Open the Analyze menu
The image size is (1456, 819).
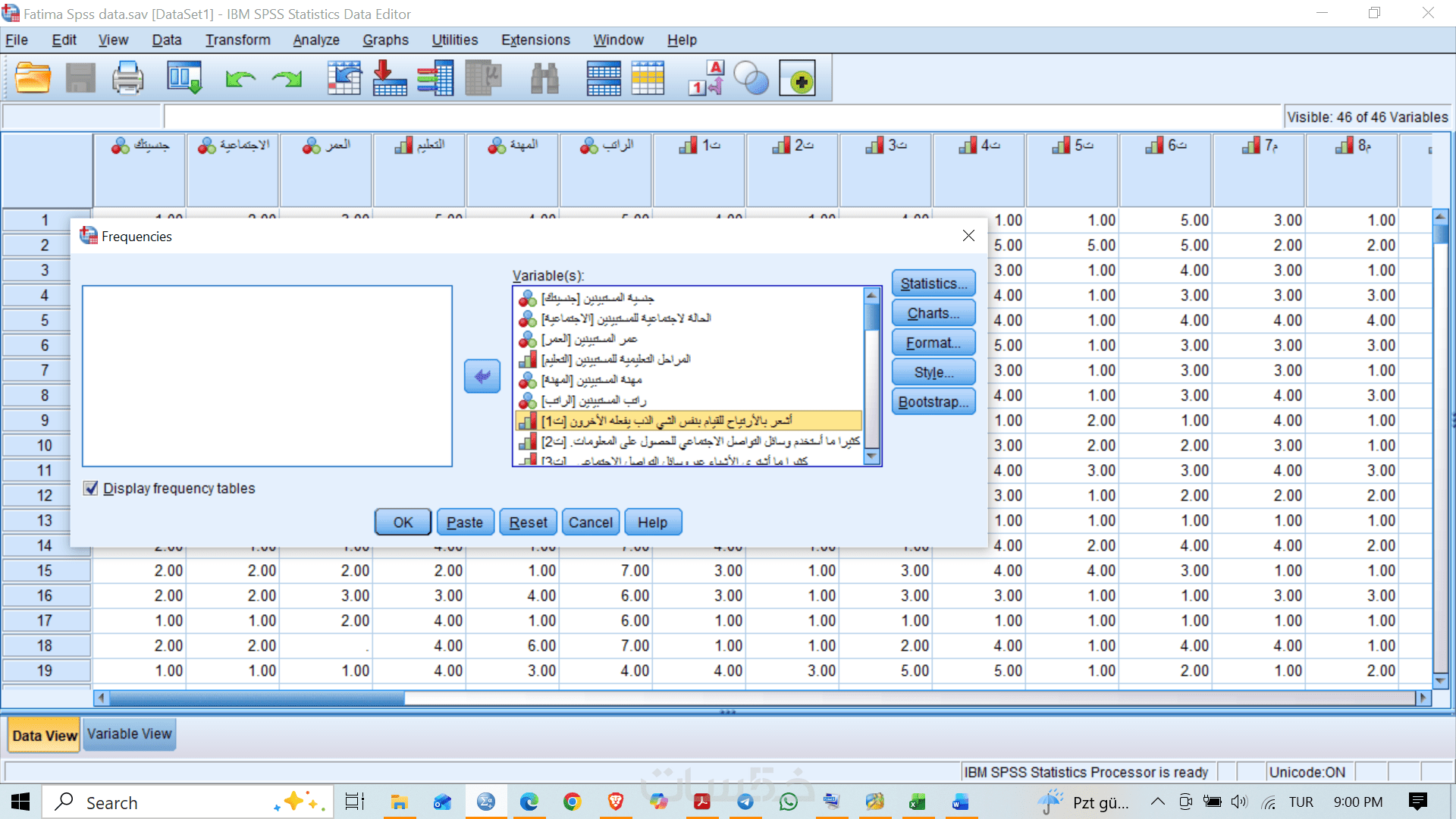click(x=315, y=40)
